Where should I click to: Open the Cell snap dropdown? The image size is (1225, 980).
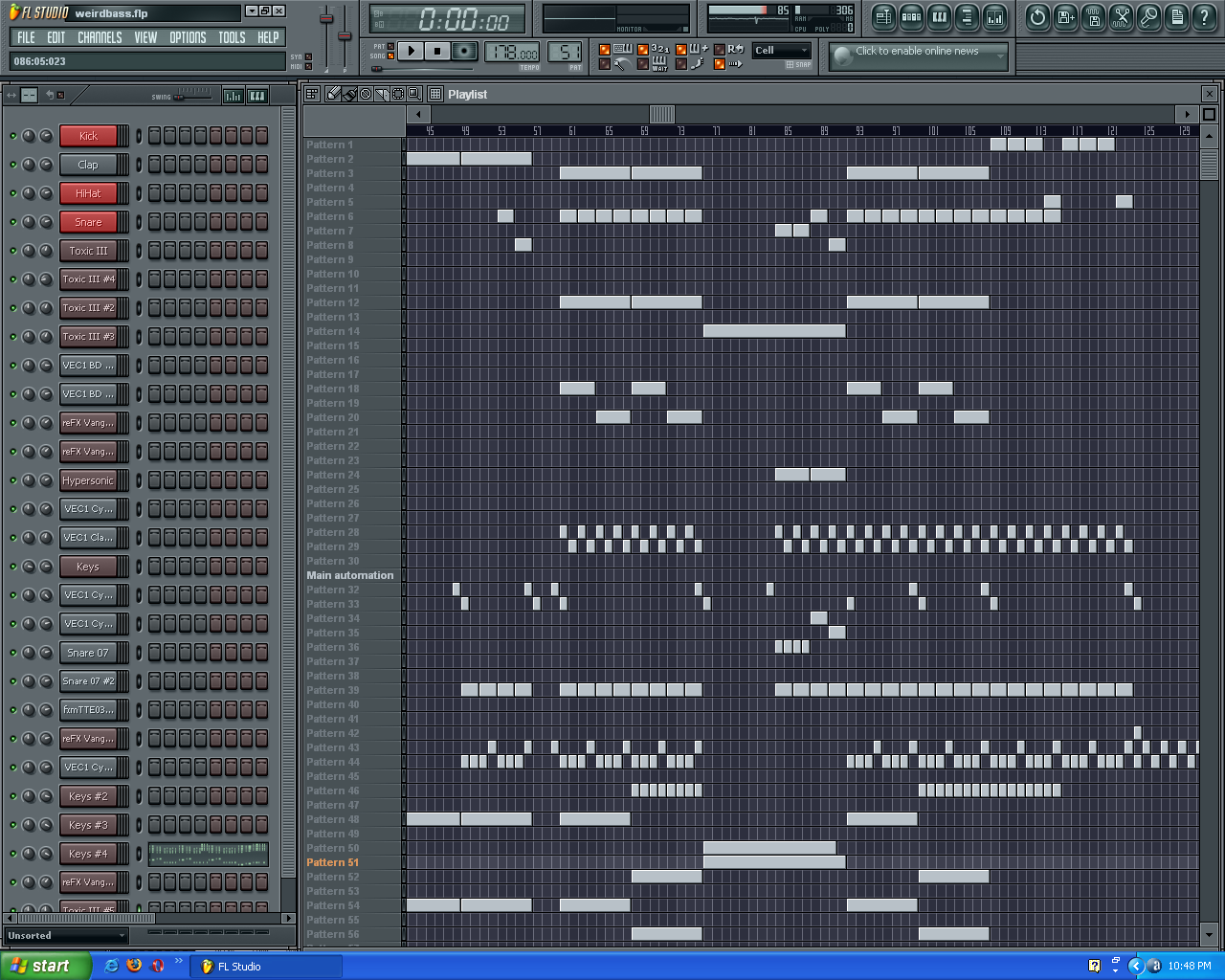[782, 51]
